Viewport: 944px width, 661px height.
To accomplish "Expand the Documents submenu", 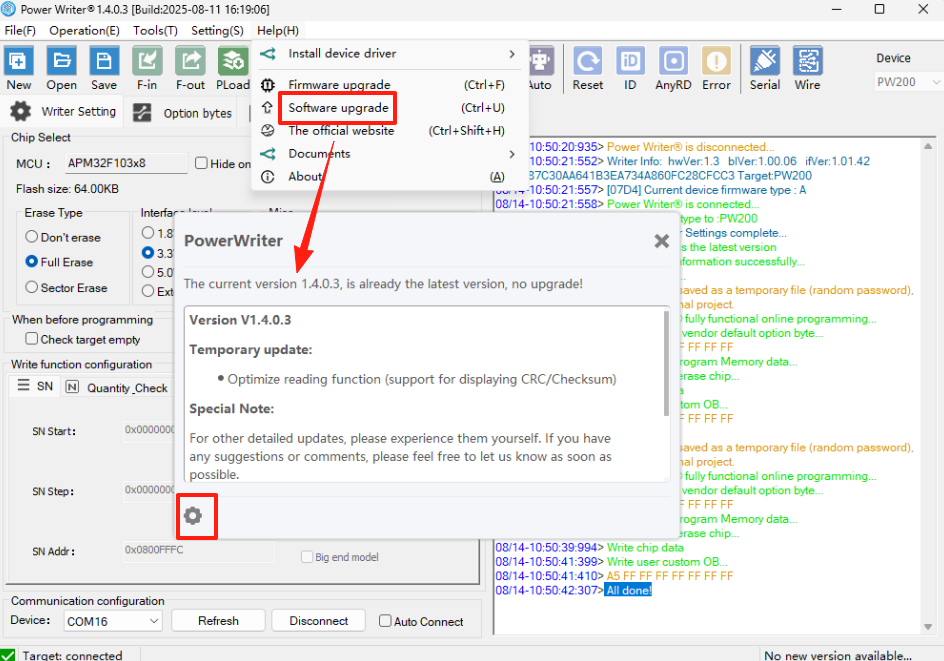I will pyautogui.click(x=390, y=154).
